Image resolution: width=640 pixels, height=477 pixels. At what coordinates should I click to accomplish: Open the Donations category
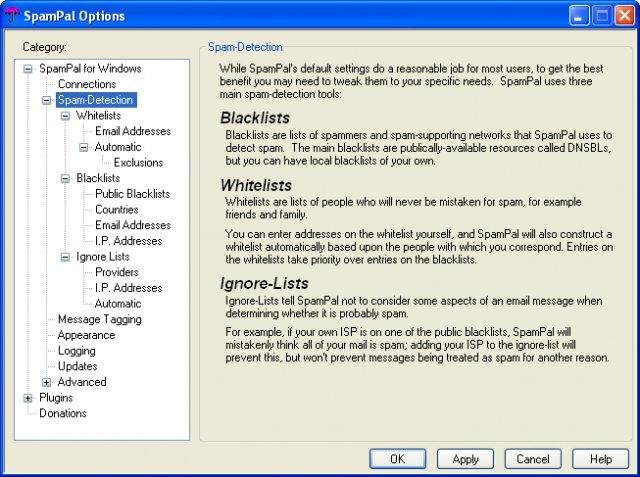(x=63, y=413)
